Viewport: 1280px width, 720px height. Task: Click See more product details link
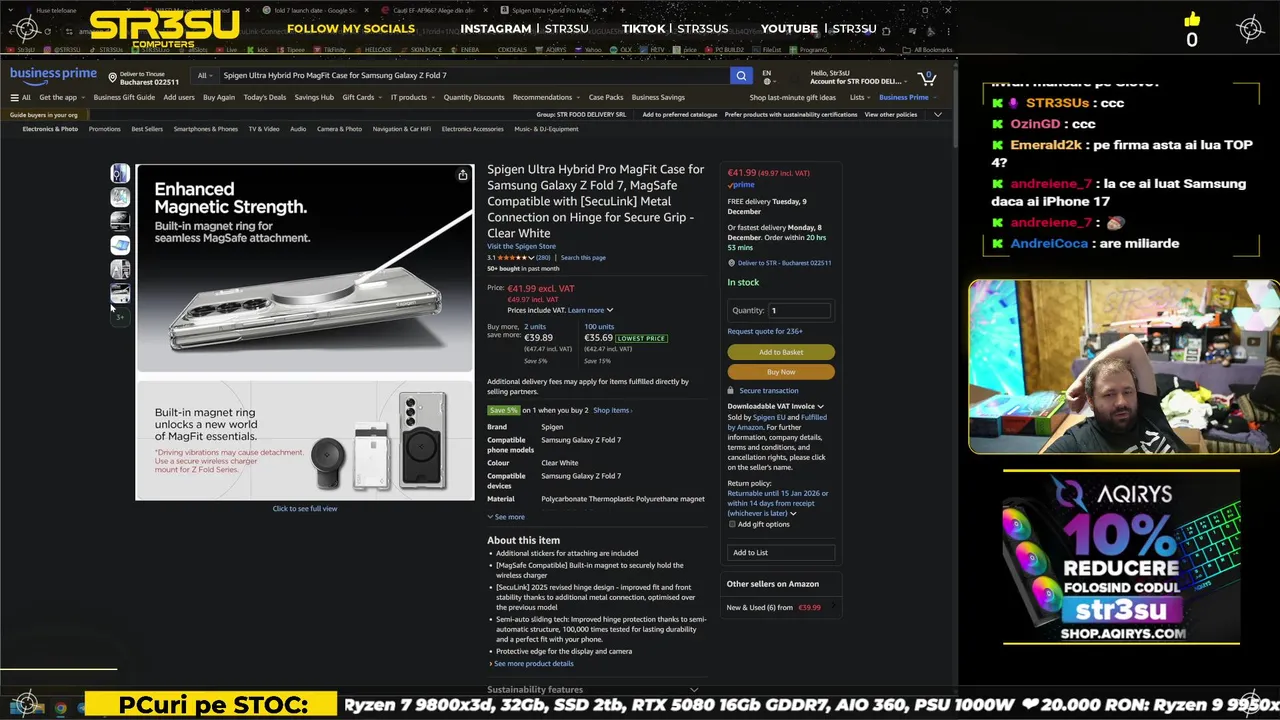click(x=533, y=663)
